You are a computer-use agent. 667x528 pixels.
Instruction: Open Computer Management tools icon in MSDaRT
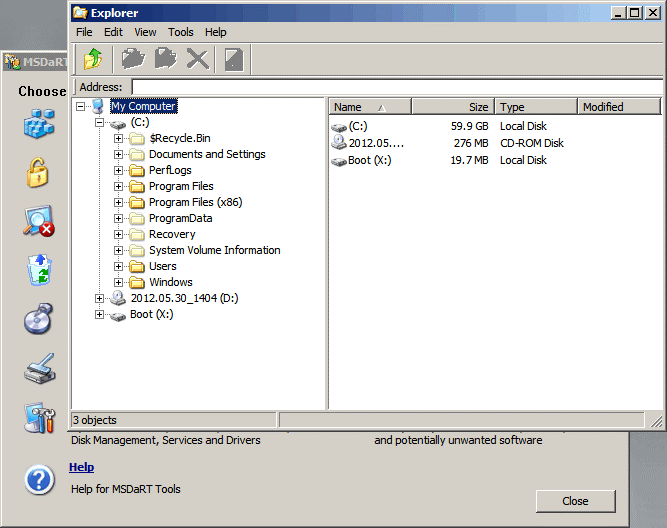coord(40,417)
